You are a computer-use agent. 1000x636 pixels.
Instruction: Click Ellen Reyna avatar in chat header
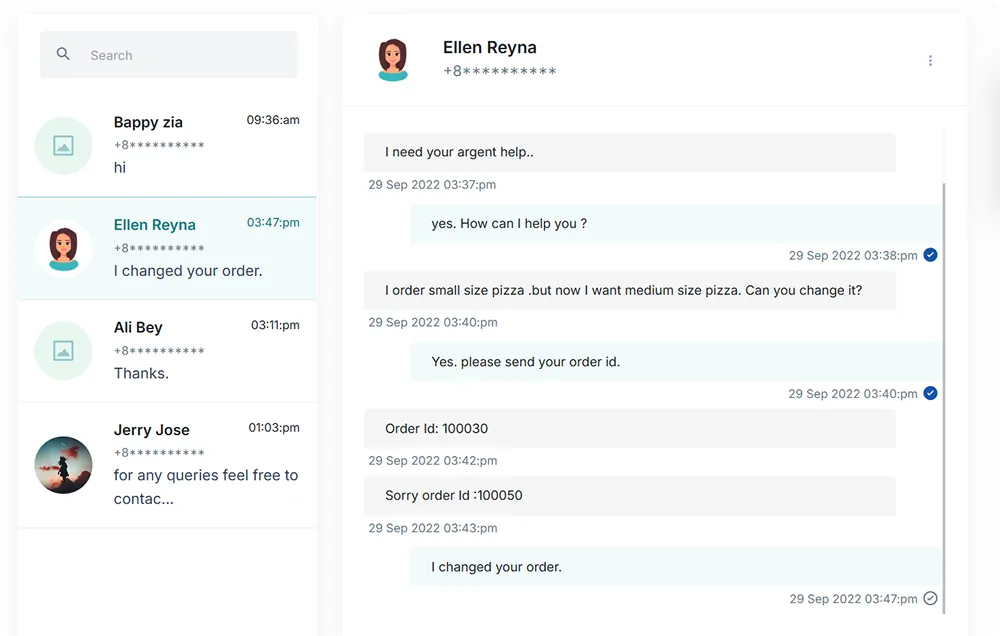[393, 60]
